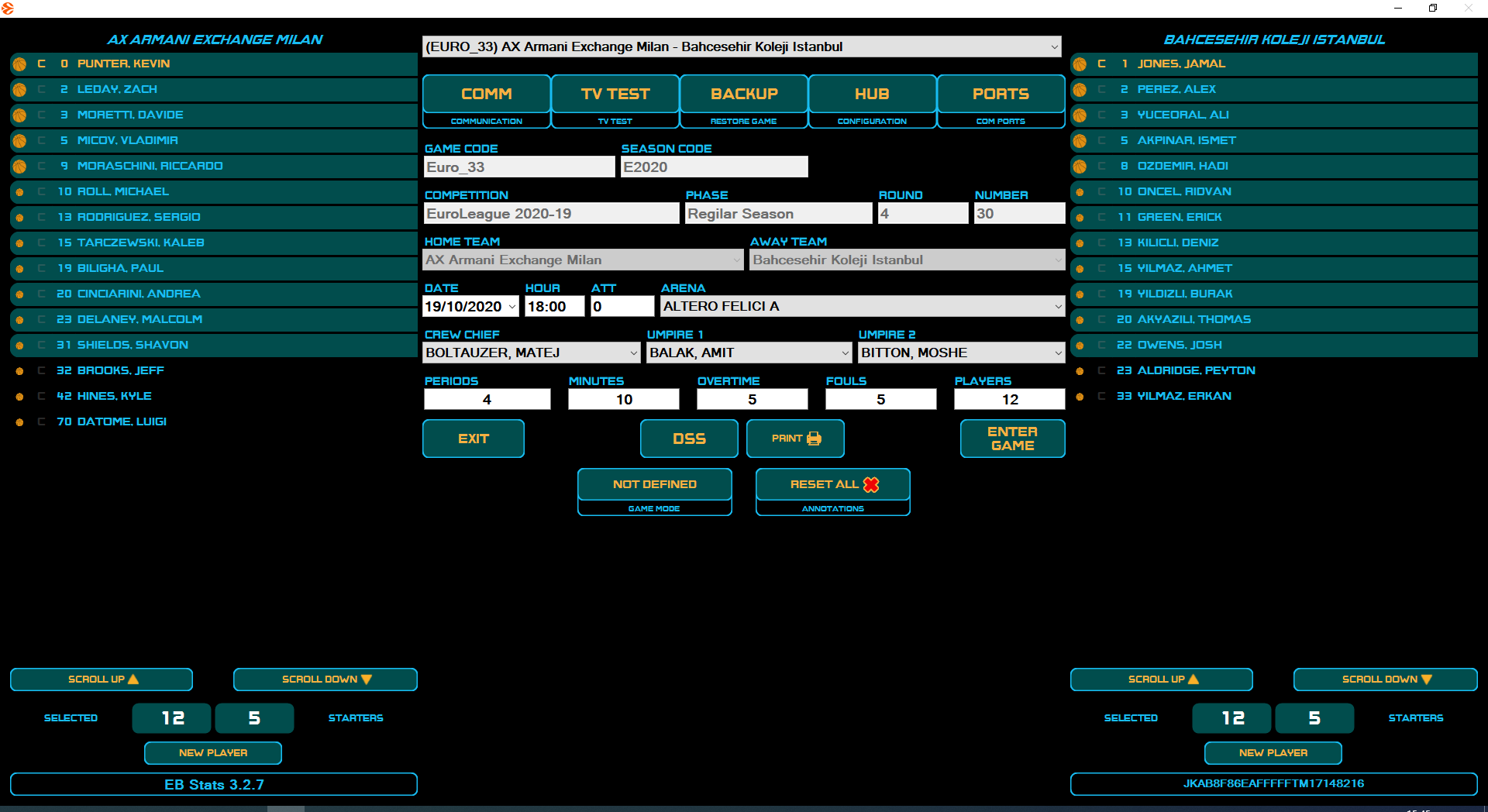1488x812 pixels.
Task: Click the small ball icon beside OWENS, JOSH
Action: tap(1080, 346)
